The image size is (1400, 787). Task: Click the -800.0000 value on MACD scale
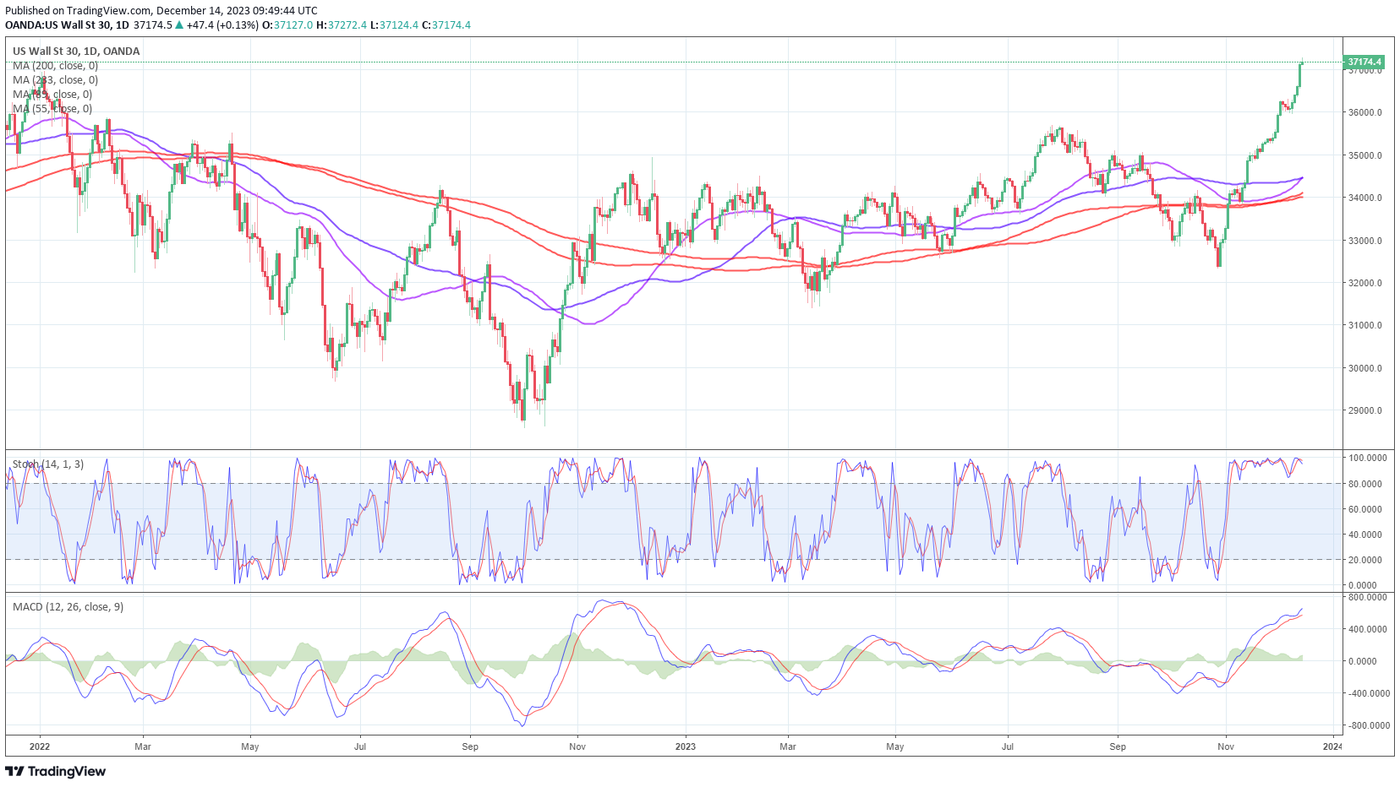click(x=1368, y=726)
